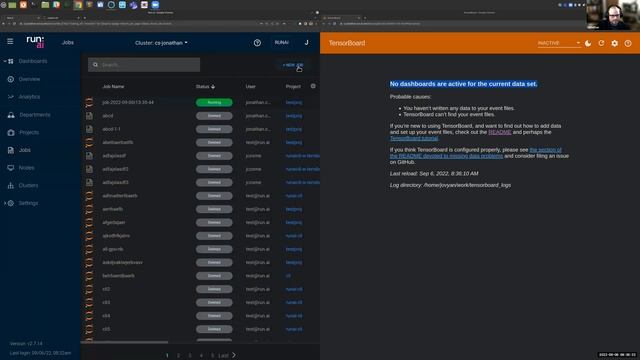The height and width of the screenshot is (360, 640).
Task: Sort by the Status column arrow
Action: (213, 87)
